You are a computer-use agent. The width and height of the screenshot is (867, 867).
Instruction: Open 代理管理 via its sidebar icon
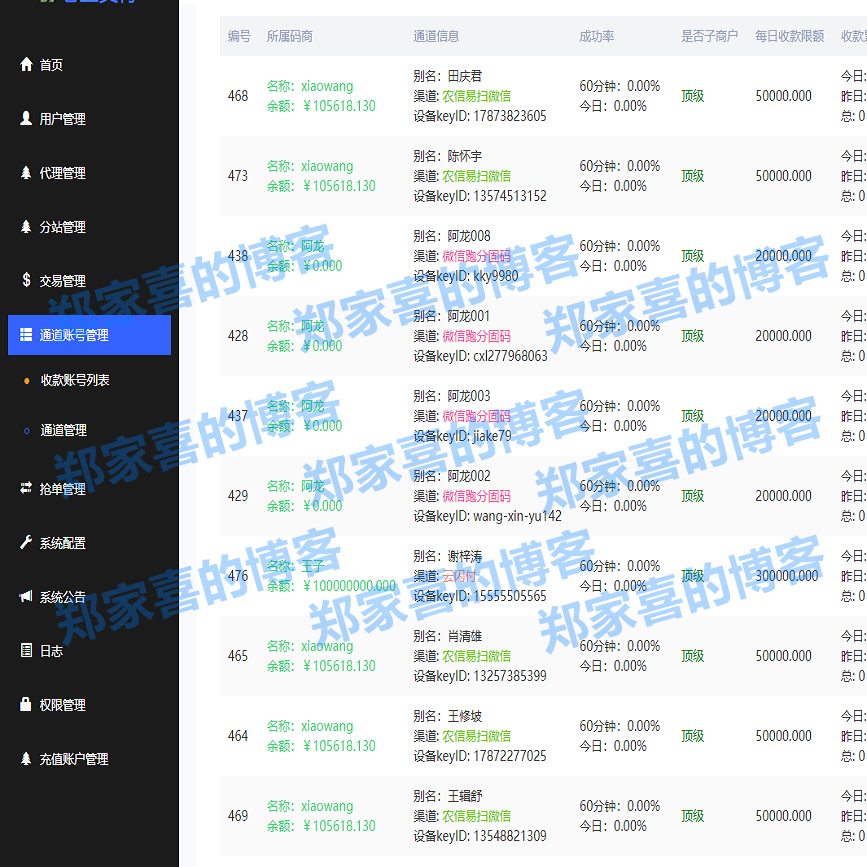coord(26,172)
